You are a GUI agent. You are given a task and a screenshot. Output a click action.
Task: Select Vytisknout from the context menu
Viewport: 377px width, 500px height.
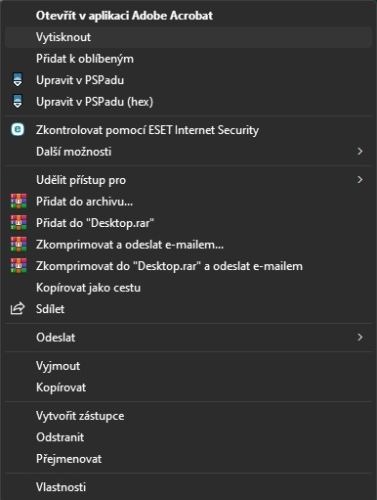(188, 37)
